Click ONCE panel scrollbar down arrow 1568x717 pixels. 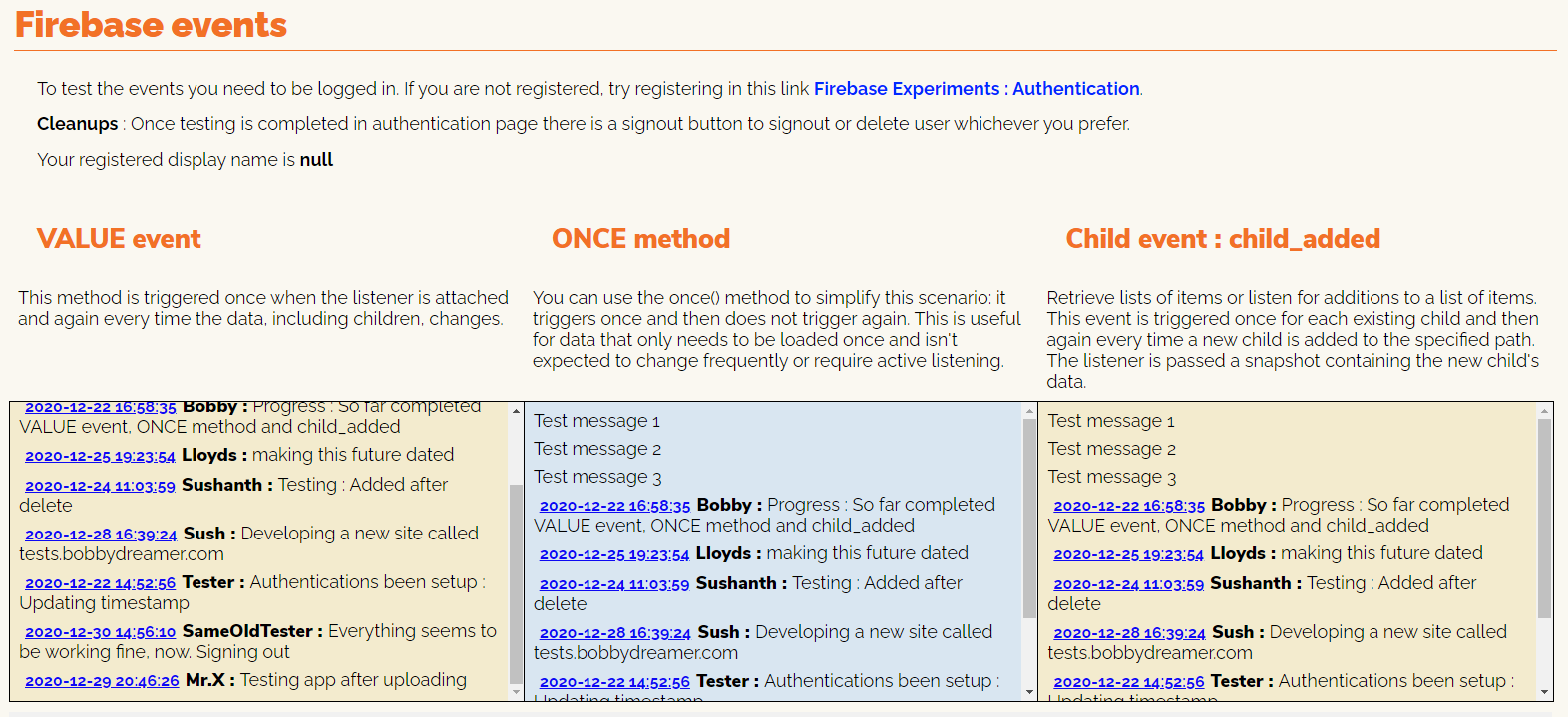(x=1030, y=692)
